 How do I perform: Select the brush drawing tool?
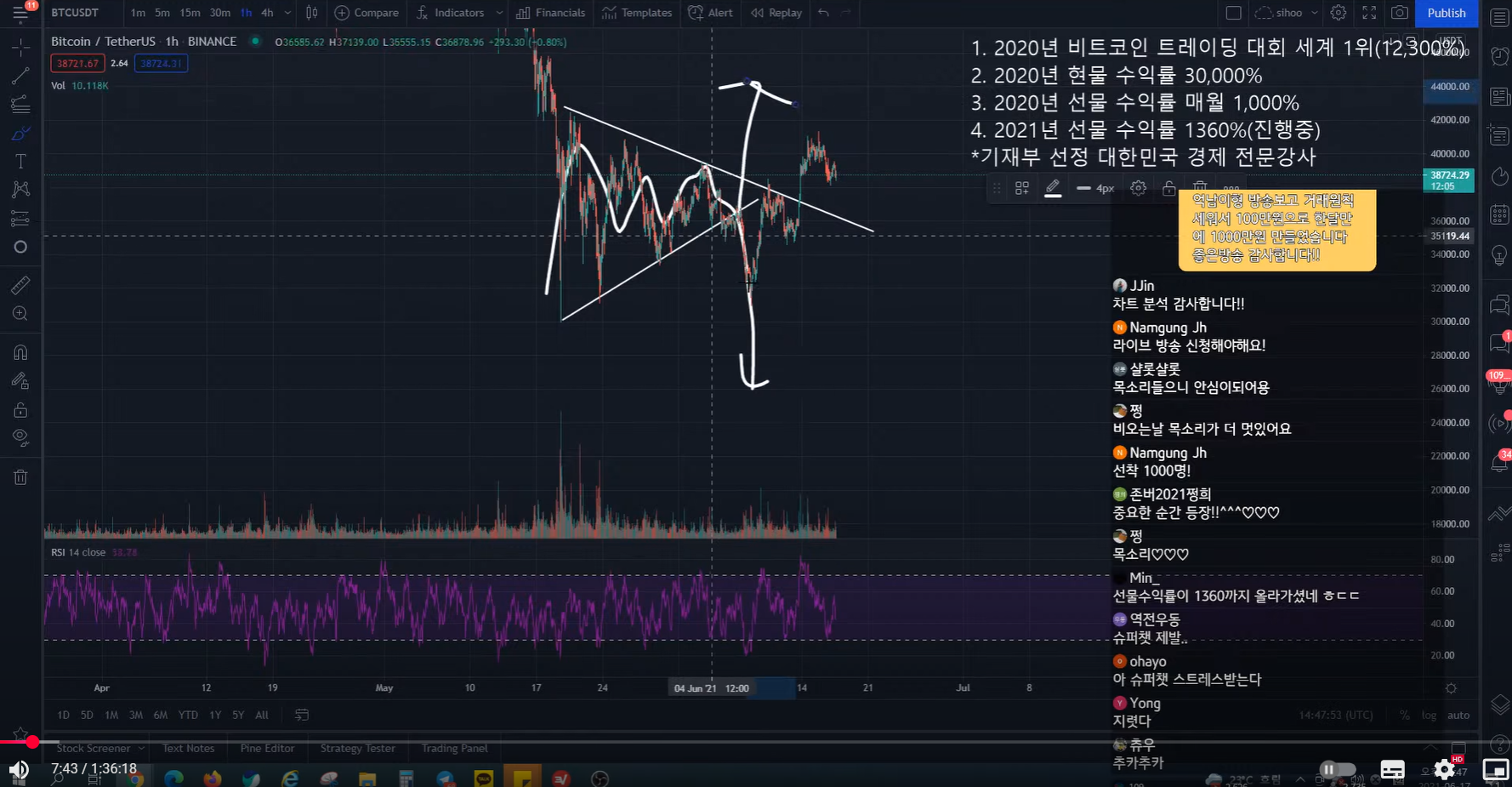pyautogui.click(x=20, y=134)
